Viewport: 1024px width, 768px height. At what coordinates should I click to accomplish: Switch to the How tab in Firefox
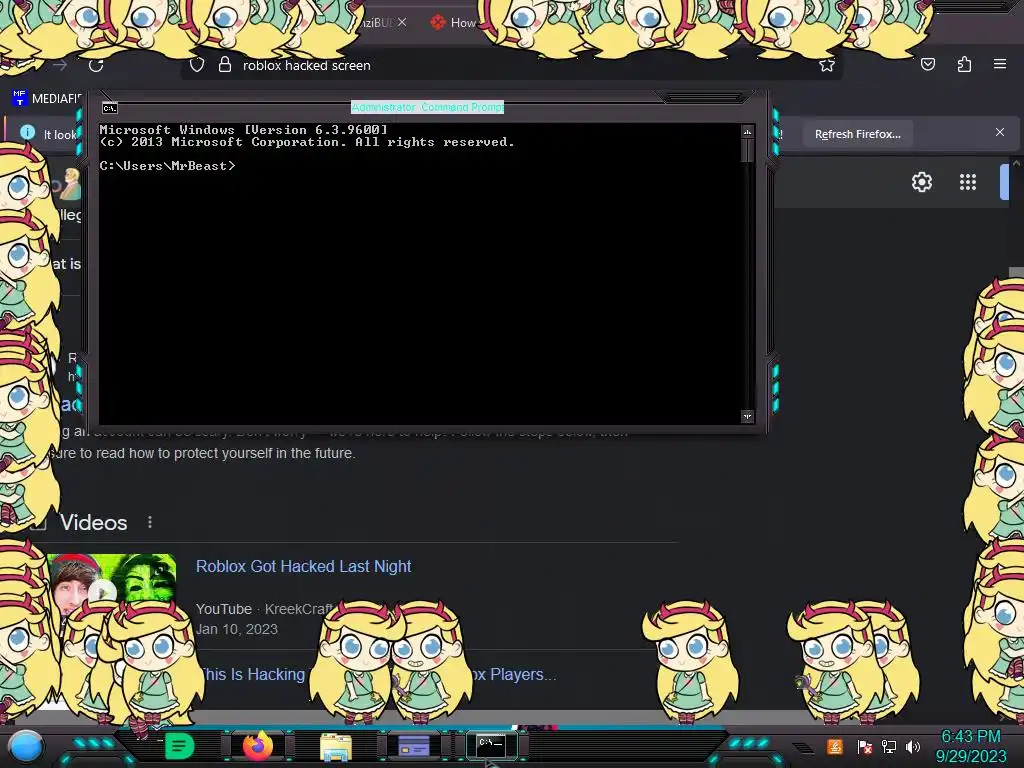[x=454, y=22]
